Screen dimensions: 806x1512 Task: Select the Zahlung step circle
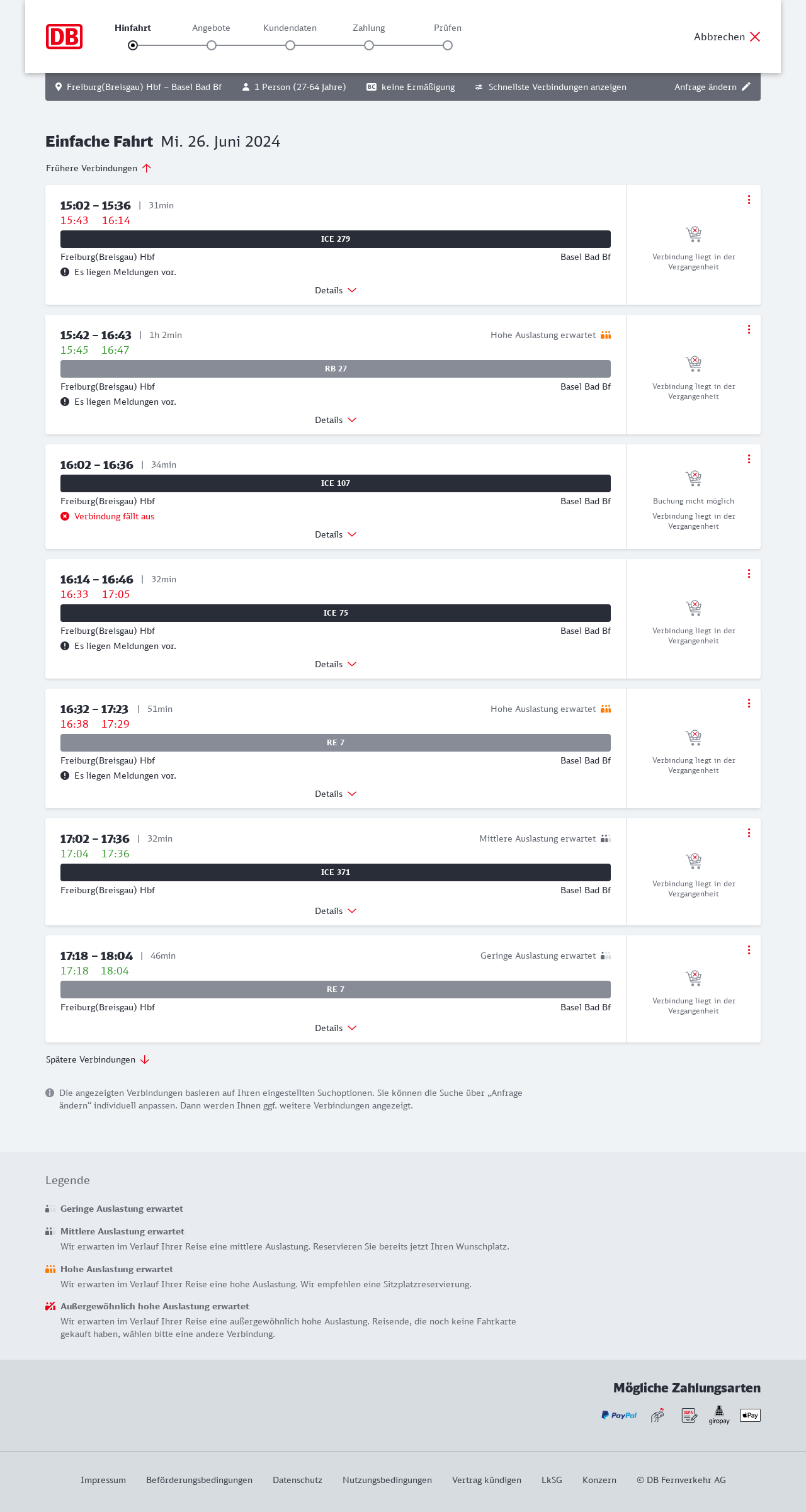pos(369,45)
